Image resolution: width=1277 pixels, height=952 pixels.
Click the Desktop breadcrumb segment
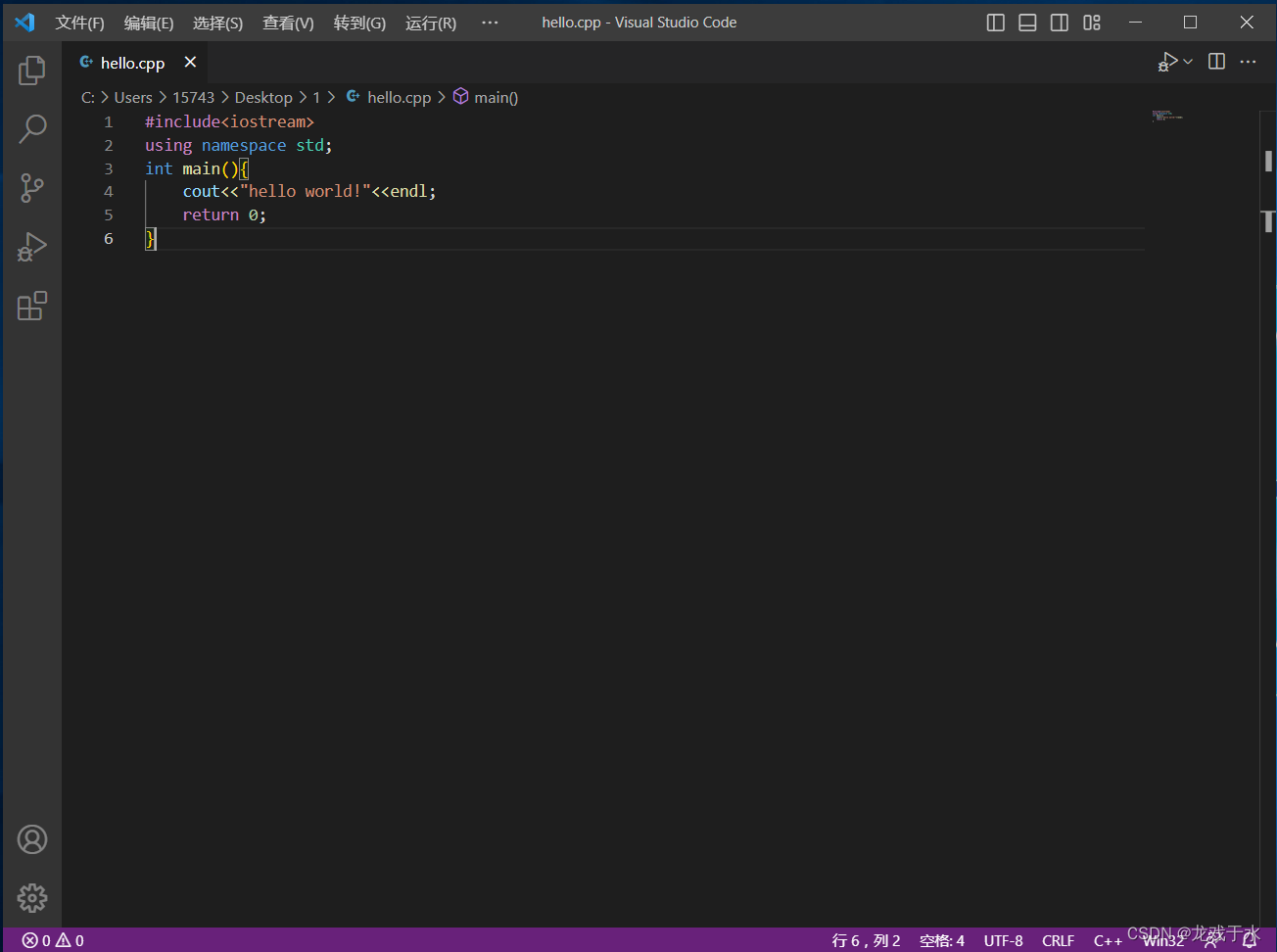[x=263, y=97]
